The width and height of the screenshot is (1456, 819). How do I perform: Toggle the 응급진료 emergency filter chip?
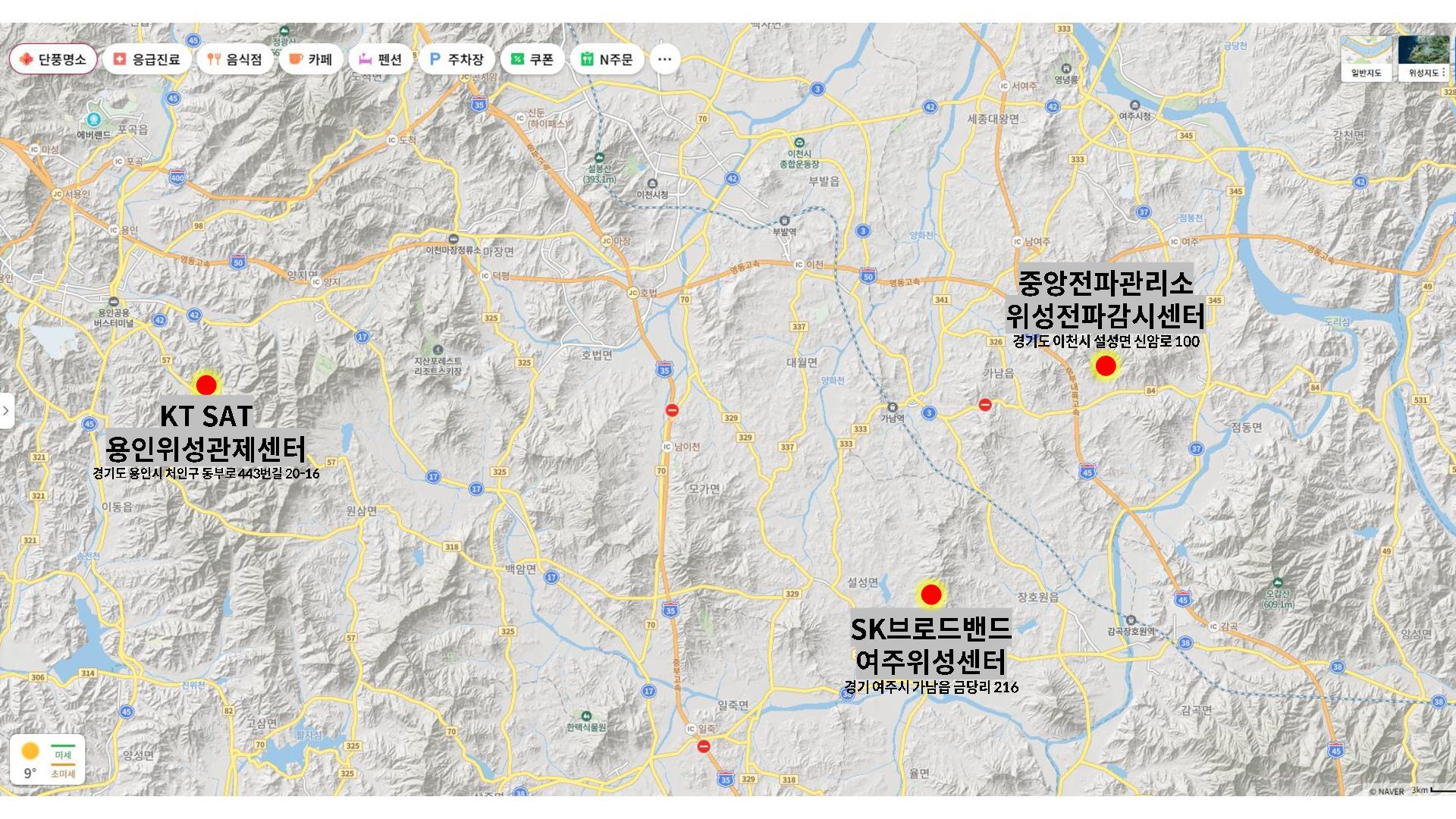147,59
